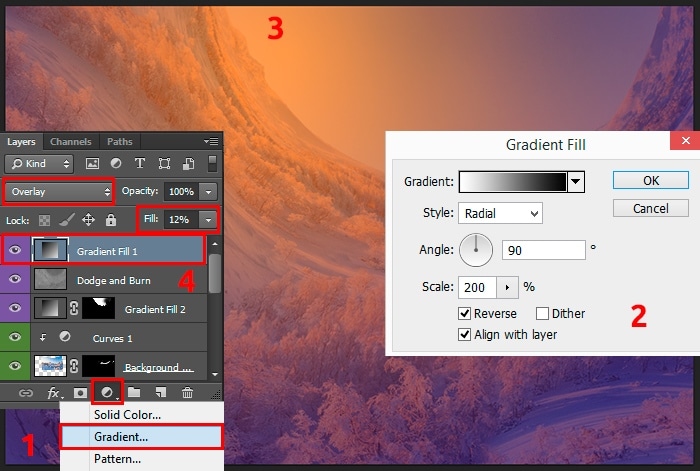Viewport: 700px width, 471px height.
Task: Toggle the Reverse checkbox
Action: tap(466, 313)
